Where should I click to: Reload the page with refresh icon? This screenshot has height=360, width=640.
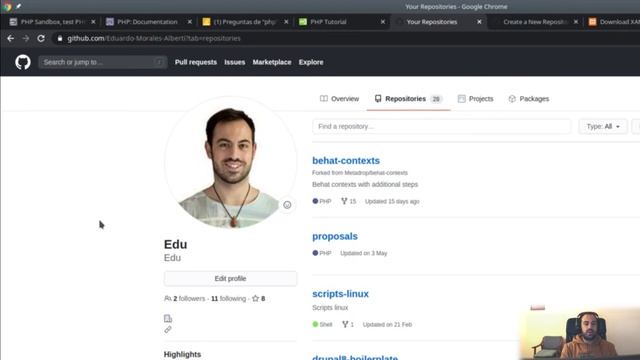[x=41, y=38]
